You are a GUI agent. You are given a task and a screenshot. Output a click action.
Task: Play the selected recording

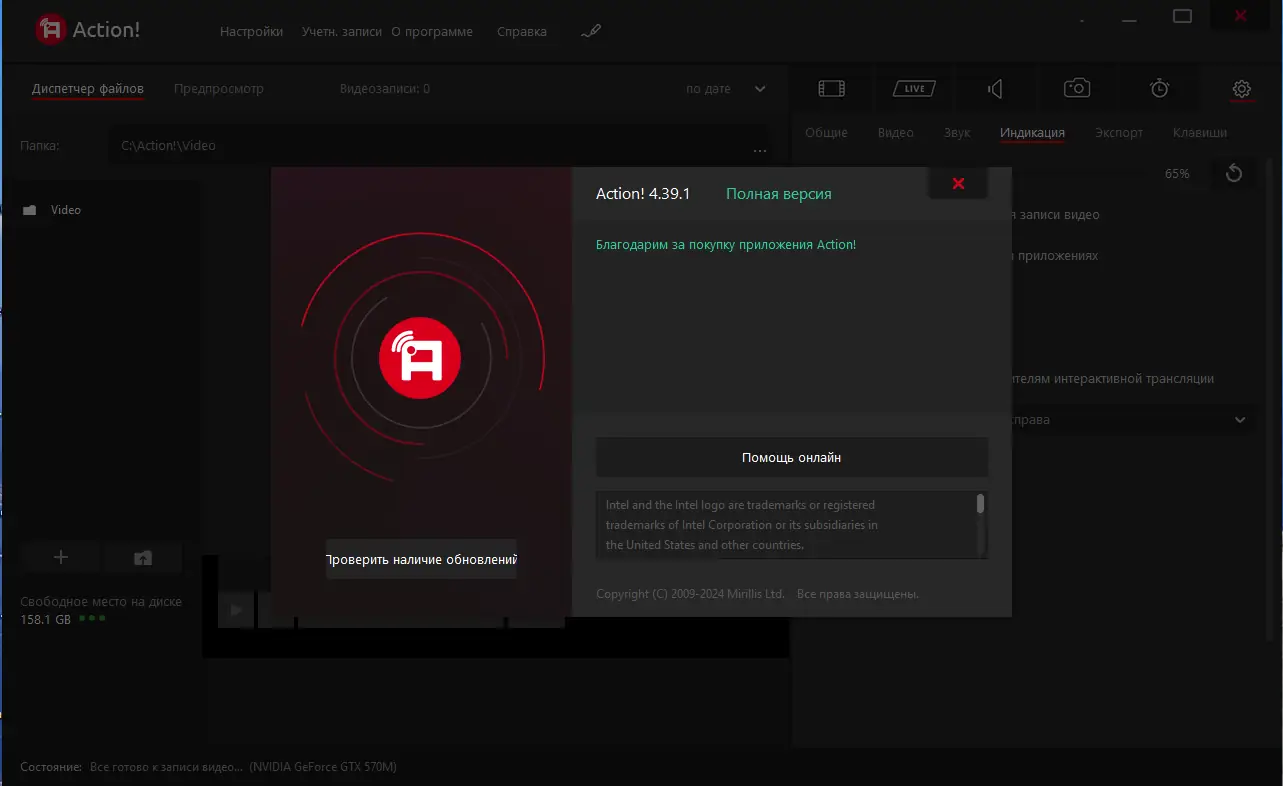(x=236, y=609)
